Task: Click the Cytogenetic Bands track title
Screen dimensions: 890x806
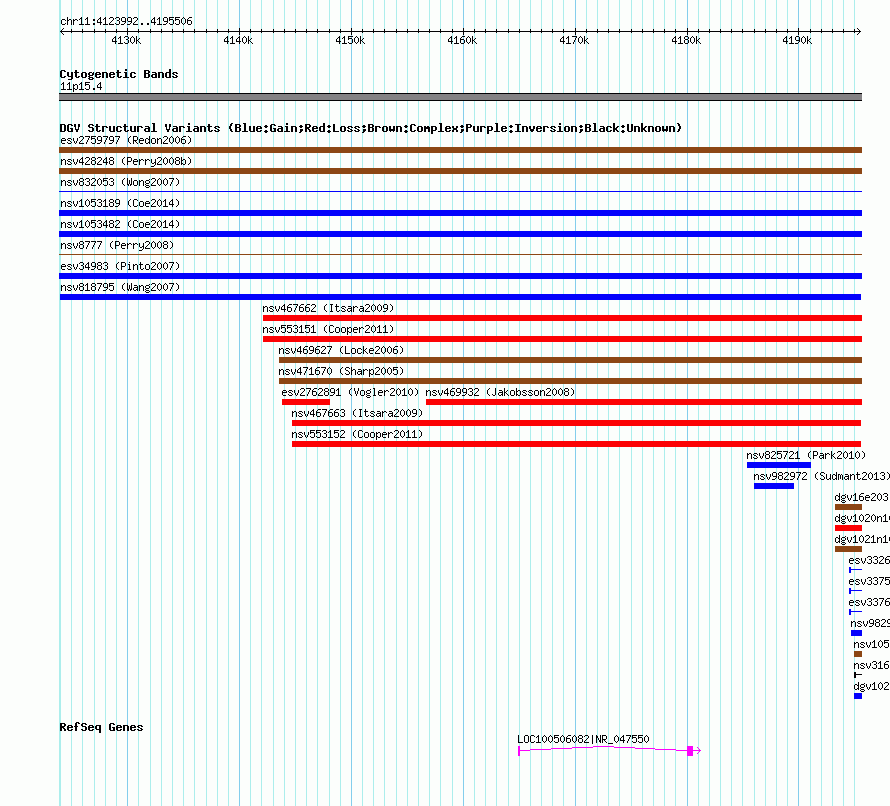Action: pos(119,74)
